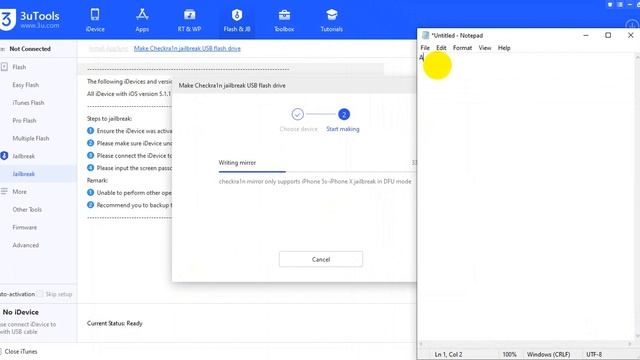Select Multiple Flash in sidebar

tap(31, 138)
